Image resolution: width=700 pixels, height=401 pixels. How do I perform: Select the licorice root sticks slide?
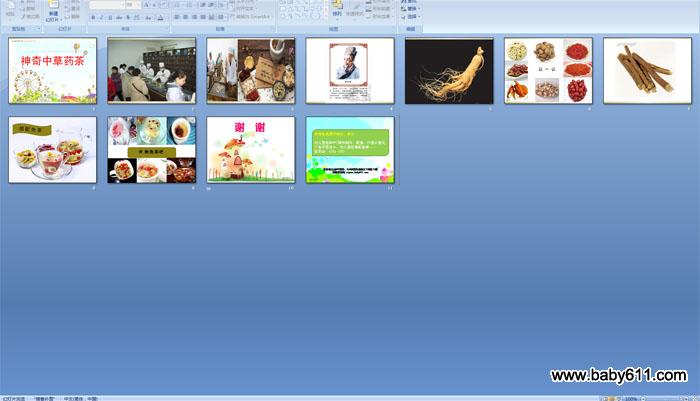(x=647, y=71)
